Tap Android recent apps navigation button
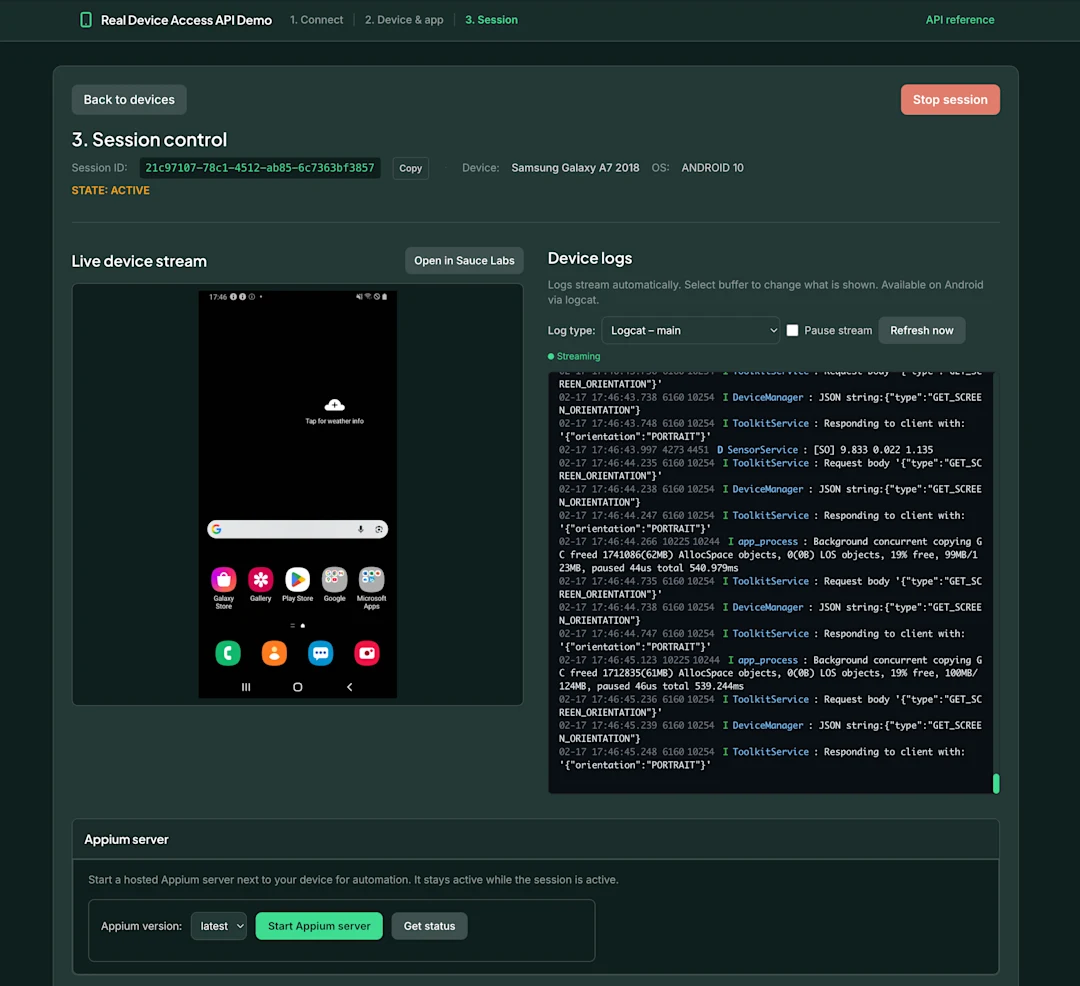Viewport: 1080px width, 986px height. tap(246, 687)
